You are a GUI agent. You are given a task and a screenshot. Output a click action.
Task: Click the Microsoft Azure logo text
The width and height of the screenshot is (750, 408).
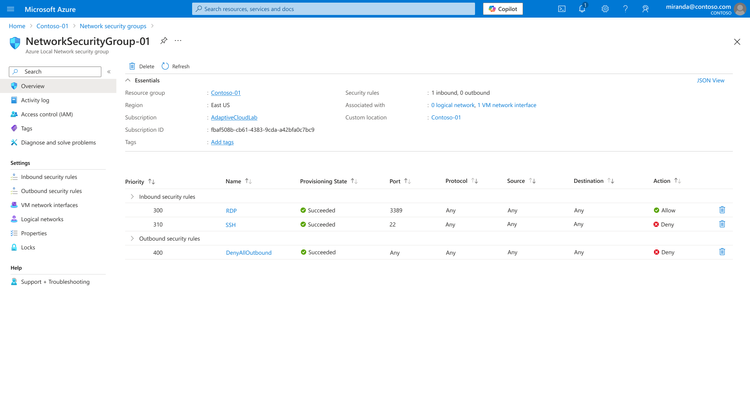point(50,9)
